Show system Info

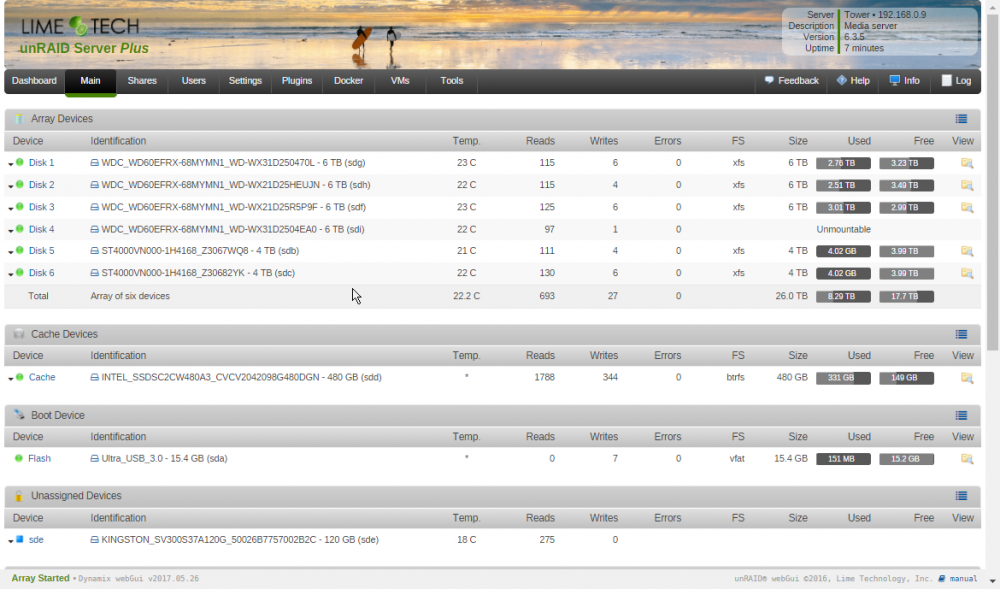coord(904,81)
